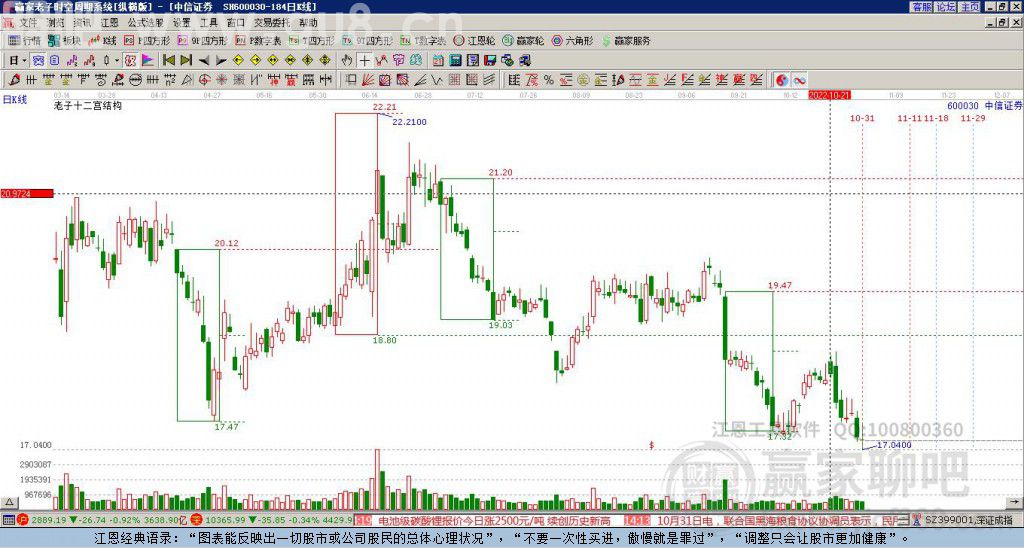Click the 10-31 forecast date label
This screenshot has width=1024, height=548.
(x=862, y=118)
